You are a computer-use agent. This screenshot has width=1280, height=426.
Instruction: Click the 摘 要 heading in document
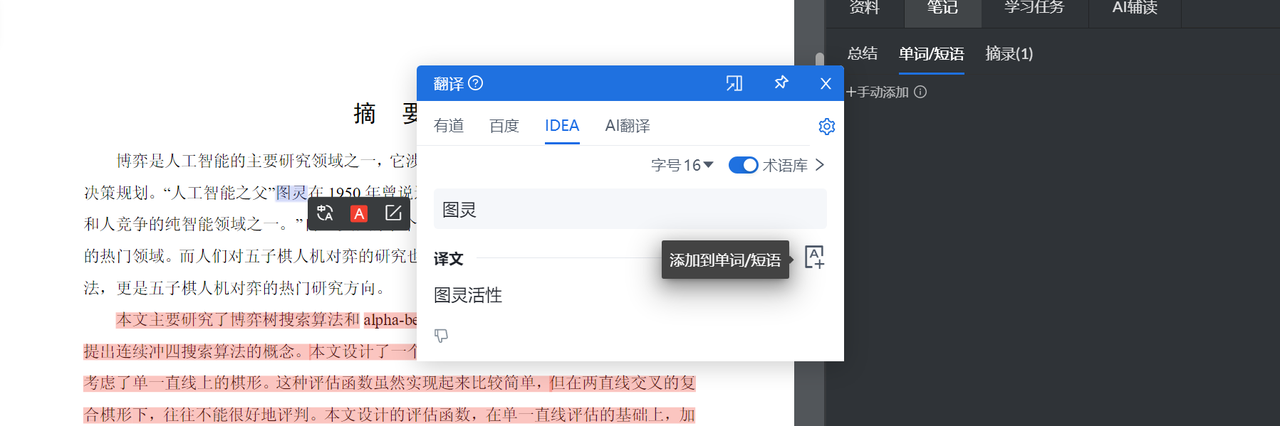coord(387,114)
